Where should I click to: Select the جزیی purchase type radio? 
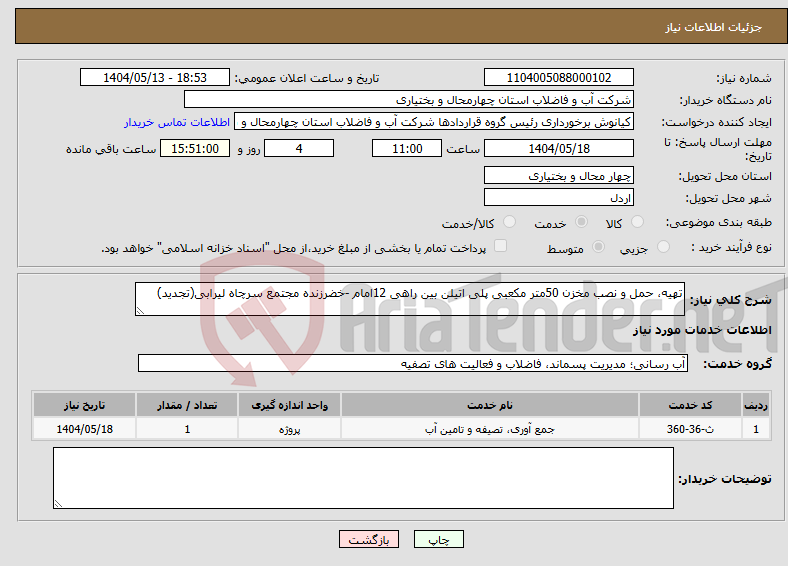663,246
